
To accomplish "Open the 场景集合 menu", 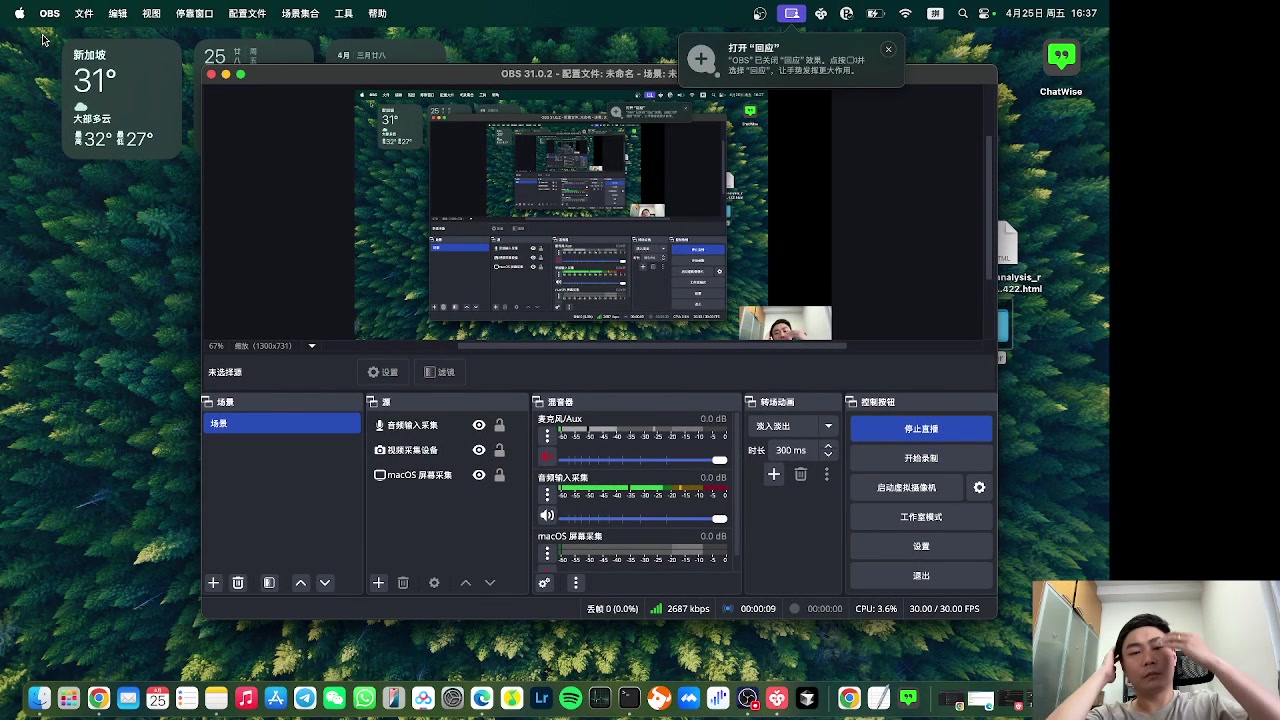I will pos(300,13).
